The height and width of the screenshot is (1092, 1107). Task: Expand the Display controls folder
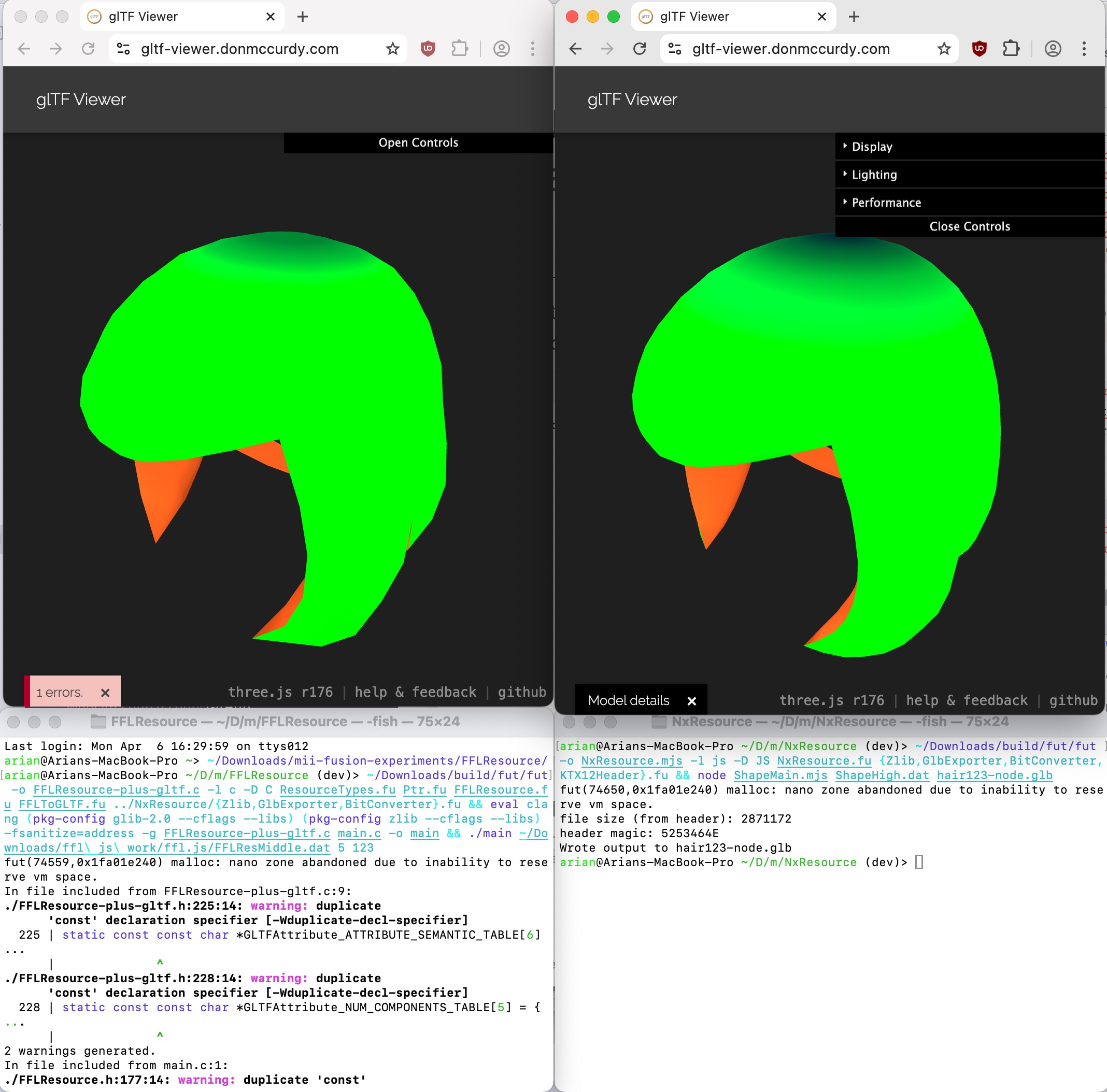(x=872, y=147)
